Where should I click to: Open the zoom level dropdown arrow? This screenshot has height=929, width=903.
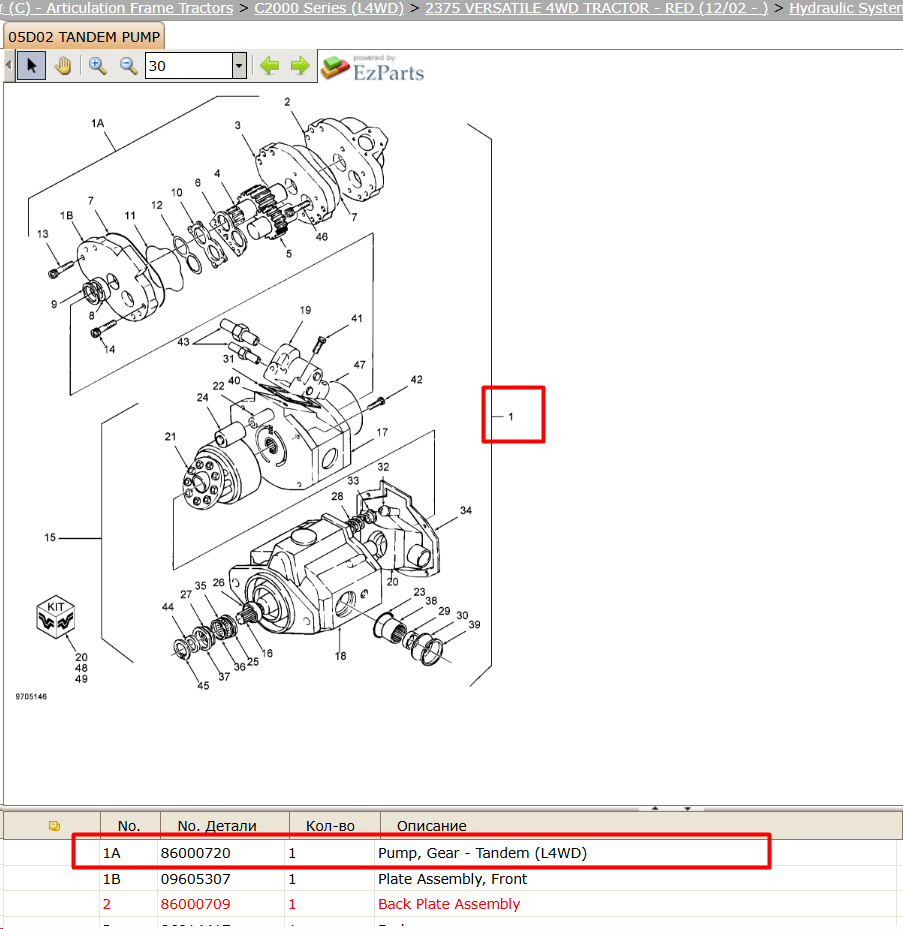click(x=239, y=66)
